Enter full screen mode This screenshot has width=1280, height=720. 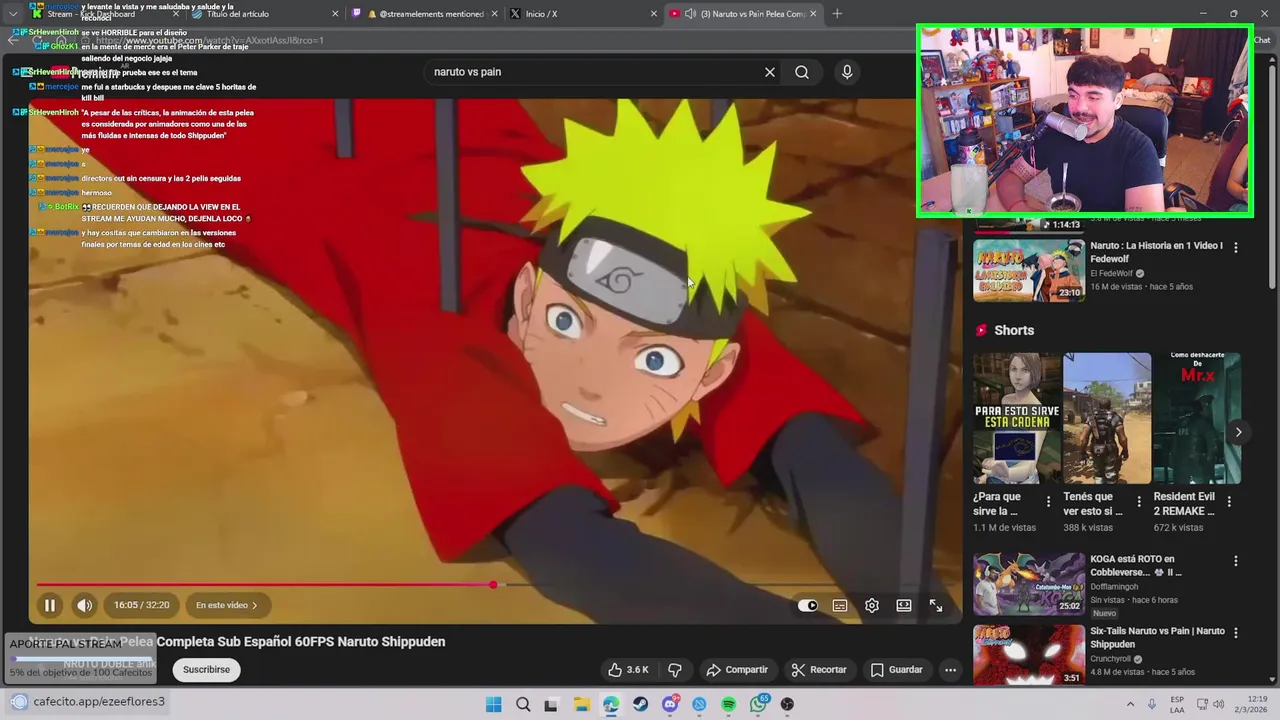pyautogui.click(x=936, y=605)
